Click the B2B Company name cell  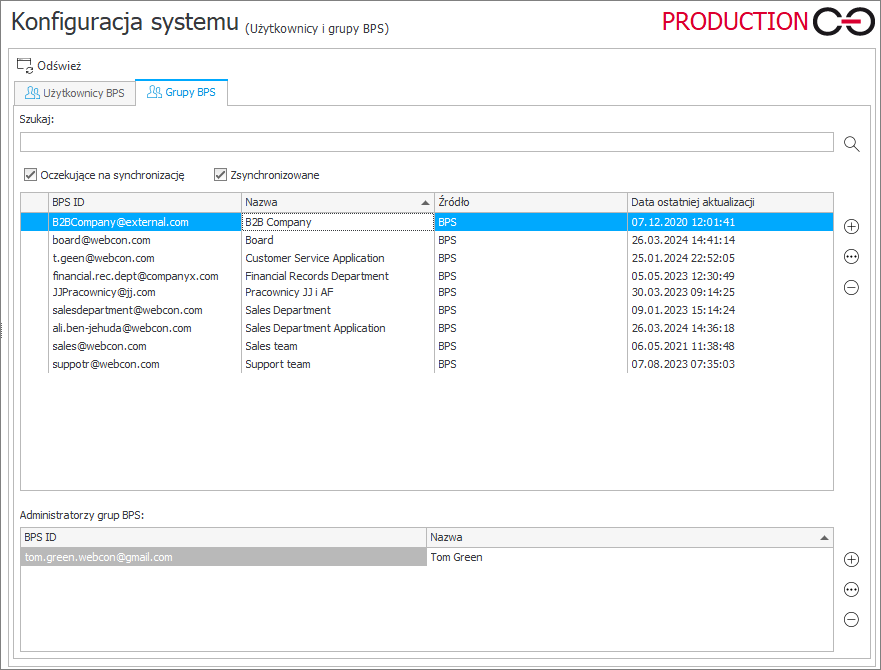338,222
